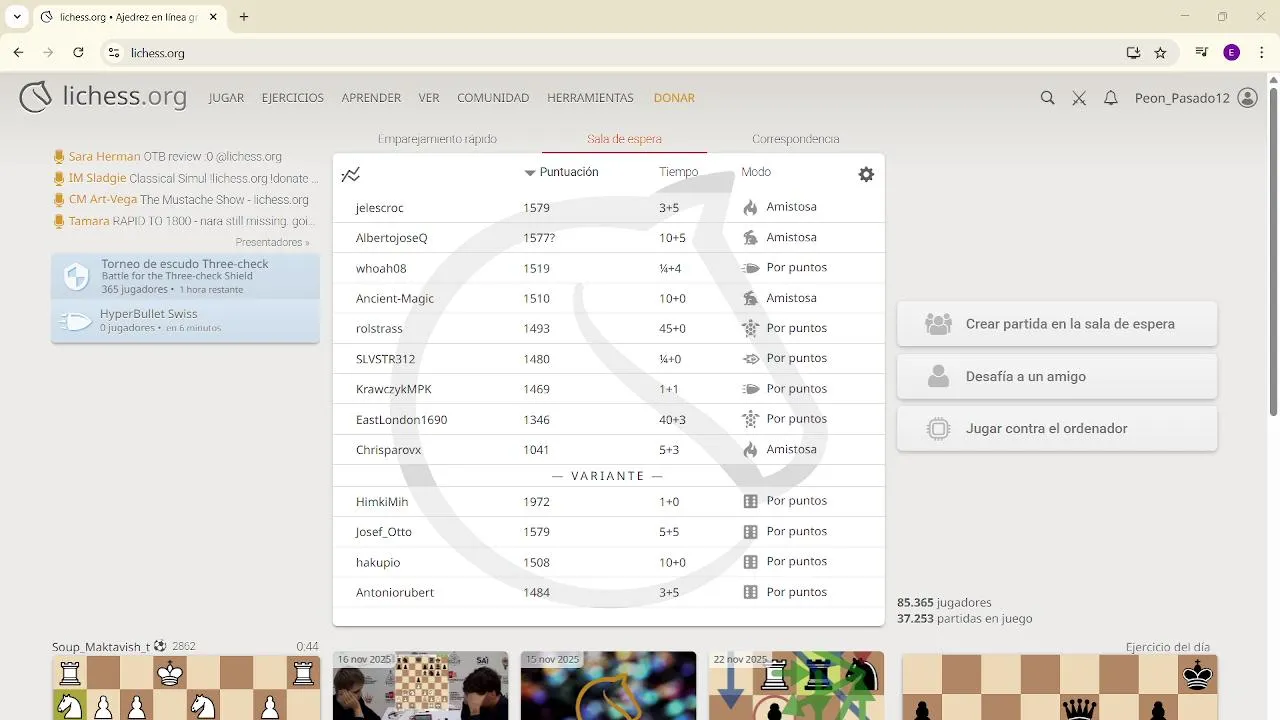This screenshot has width=1280, height=720.
Task: Switch to Emparejamiento rápido tab
Action: pyautogui.click(x=437, y=139)
